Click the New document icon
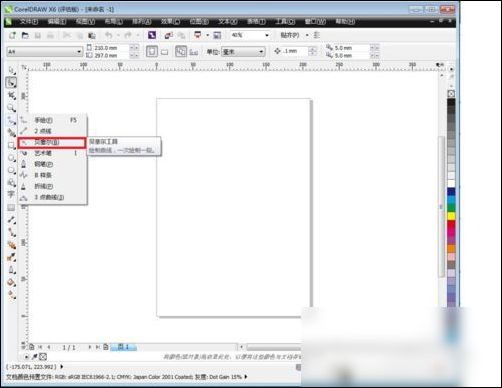 pyautogui.click(x=12, y=35)
